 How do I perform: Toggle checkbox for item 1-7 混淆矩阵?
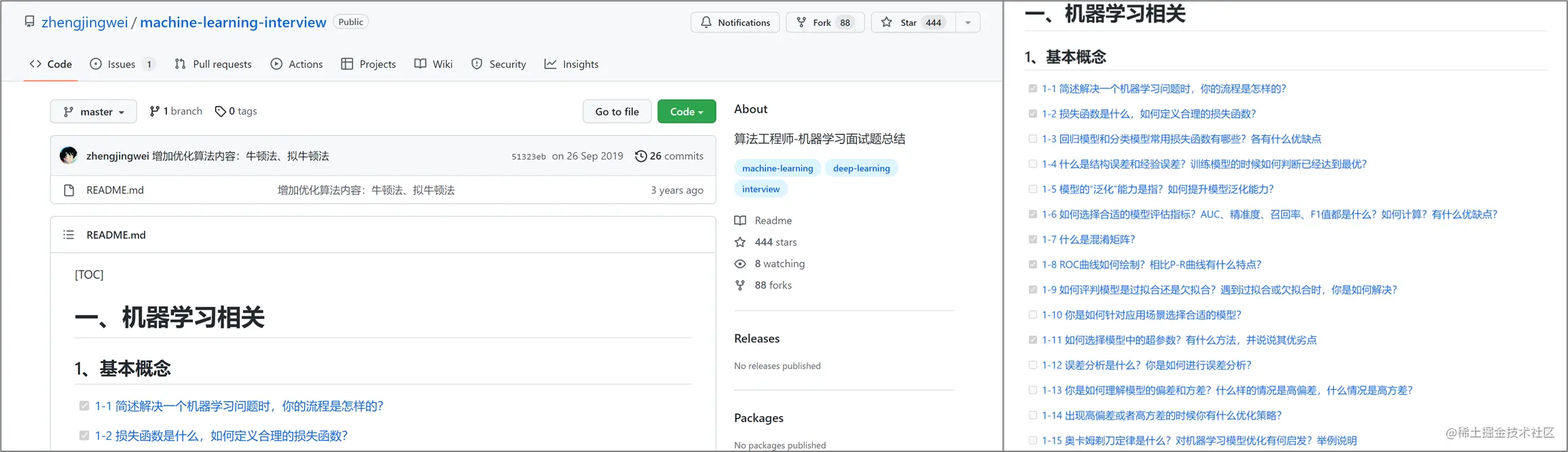click(1033, 240)
